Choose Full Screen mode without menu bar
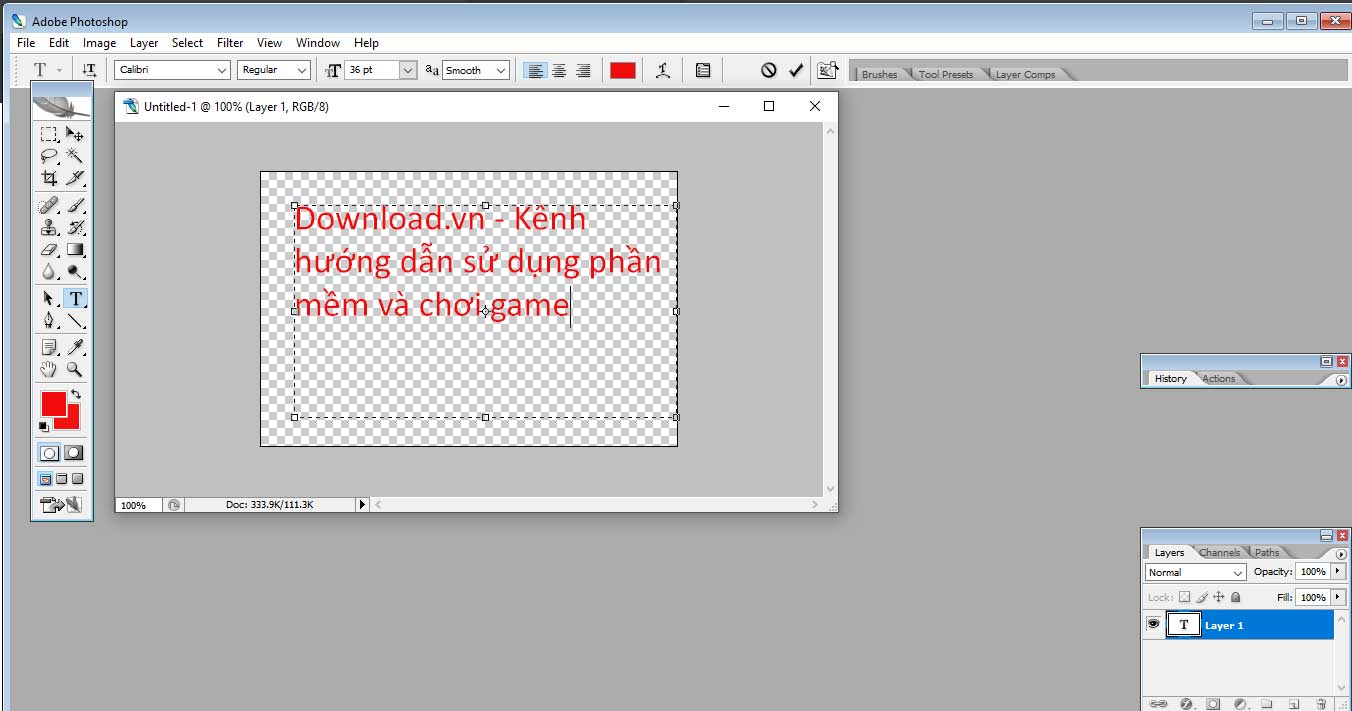 click(78, 479)
